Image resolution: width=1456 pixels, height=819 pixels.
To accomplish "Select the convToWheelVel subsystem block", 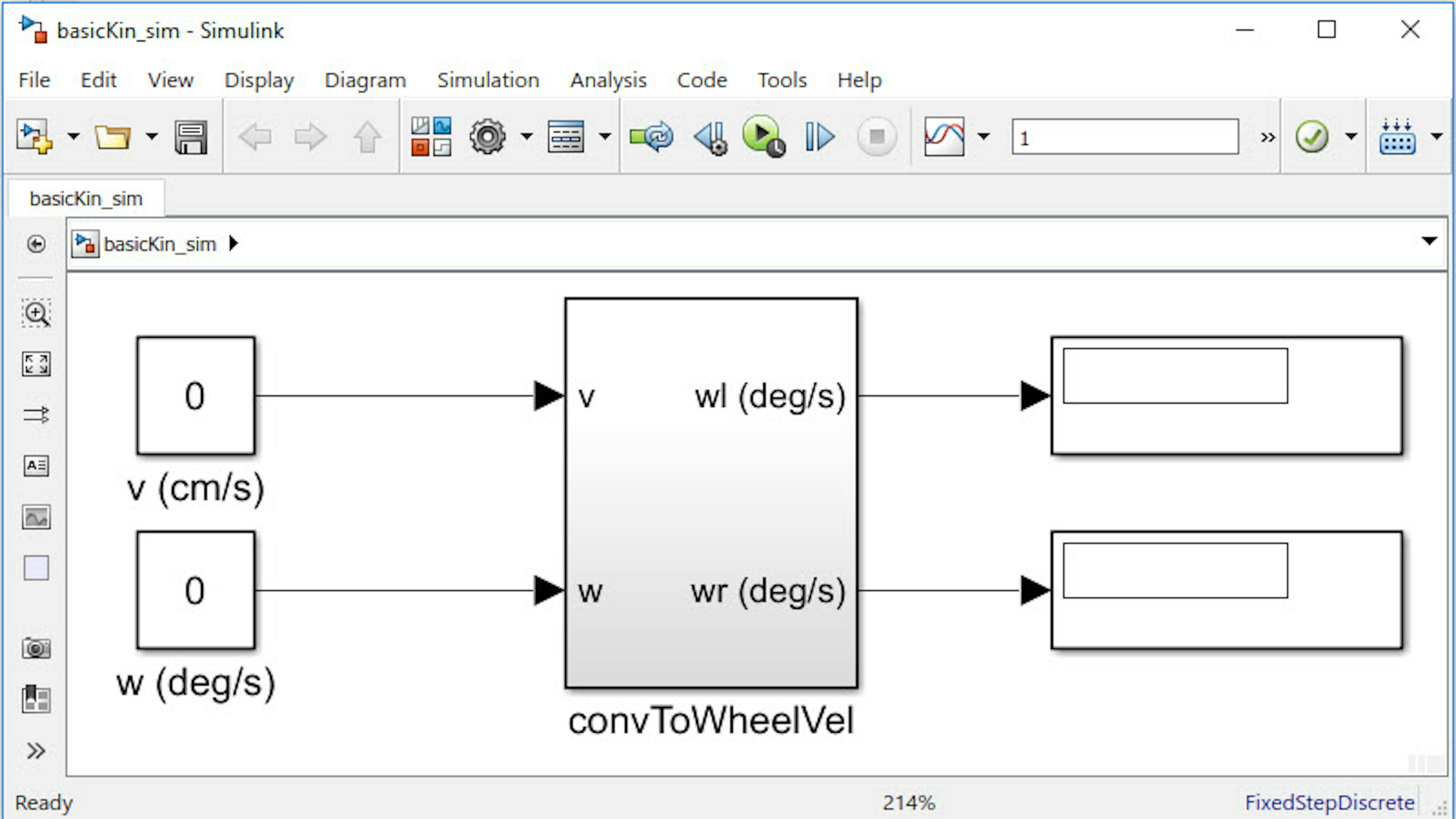I will (711, 493).
